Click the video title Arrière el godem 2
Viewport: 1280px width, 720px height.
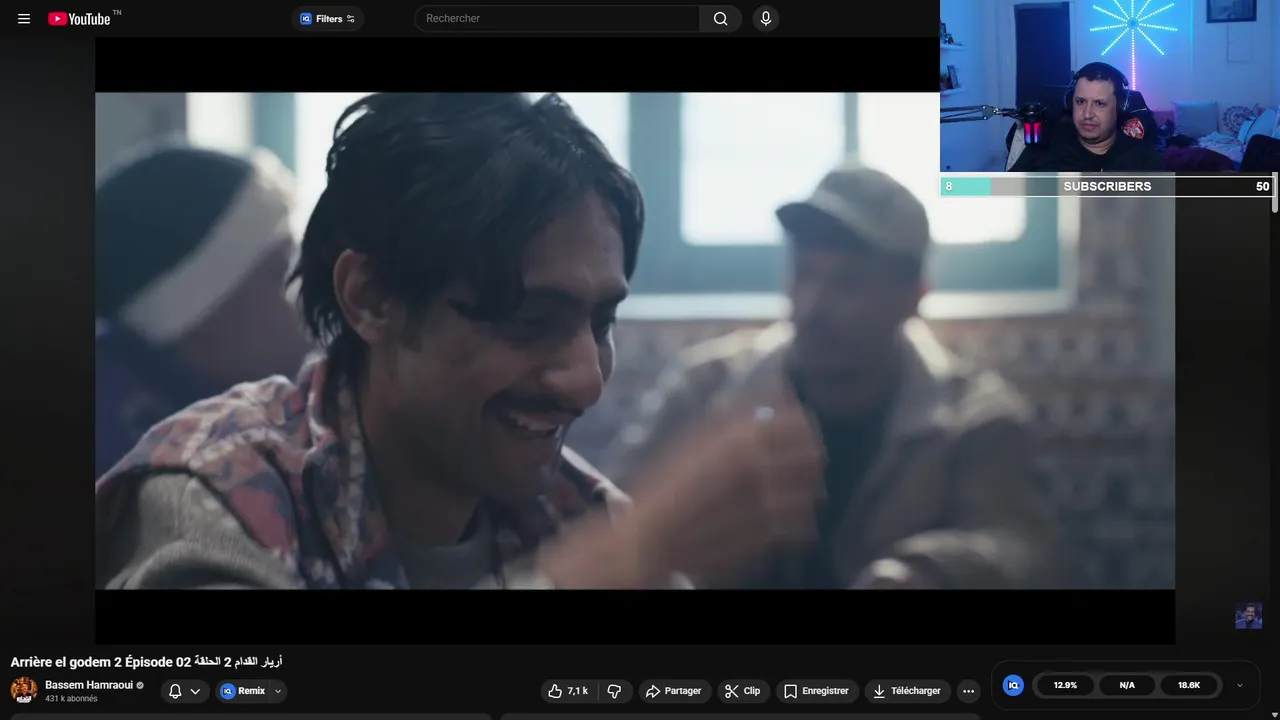click(x=147, y=662)
